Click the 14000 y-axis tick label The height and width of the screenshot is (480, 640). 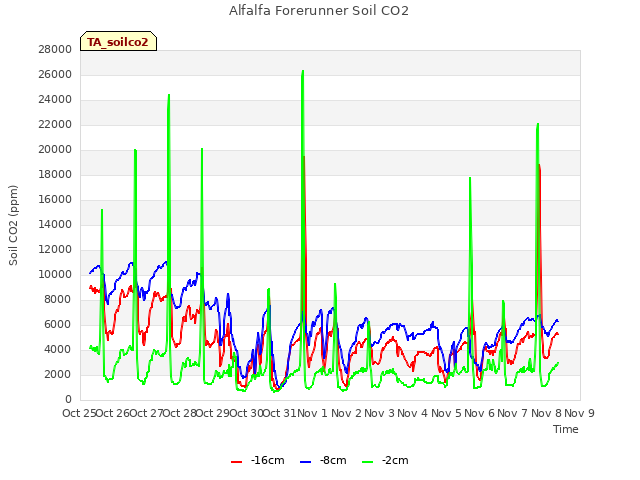[x=55, y=224]
